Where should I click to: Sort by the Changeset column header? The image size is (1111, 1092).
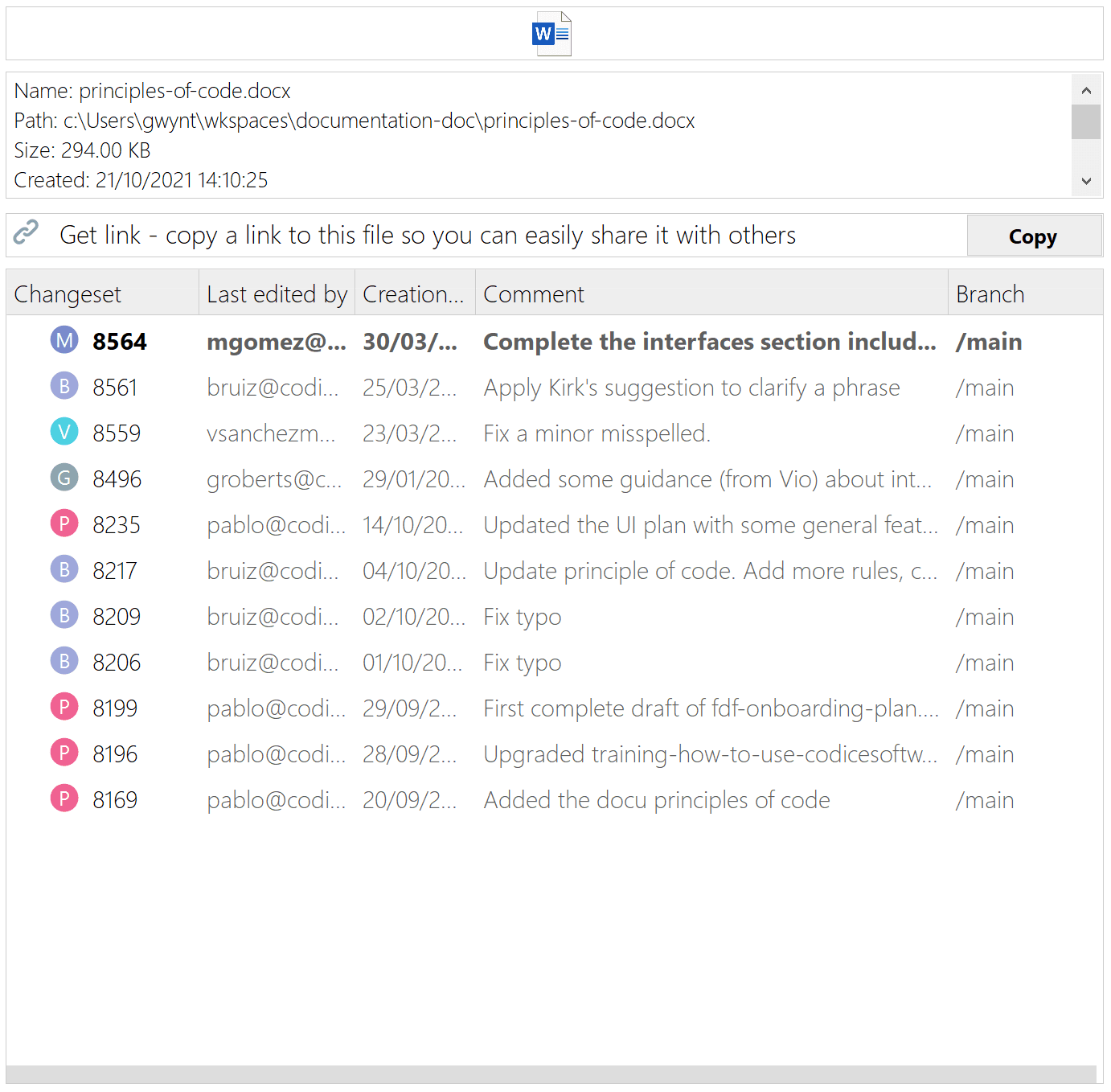pos(68,293)
